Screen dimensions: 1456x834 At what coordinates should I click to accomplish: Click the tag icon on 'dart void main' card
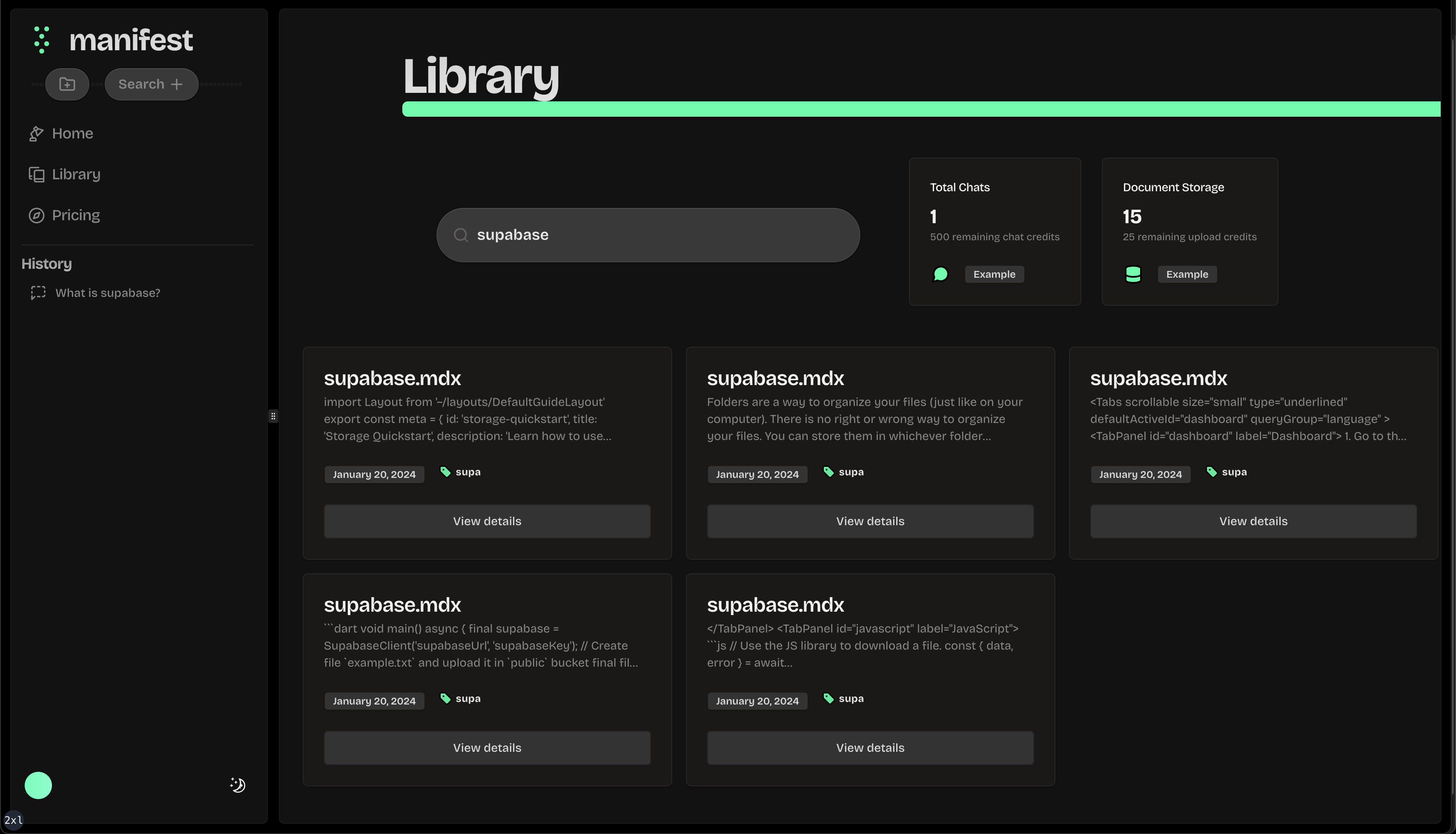pos(445,698)
